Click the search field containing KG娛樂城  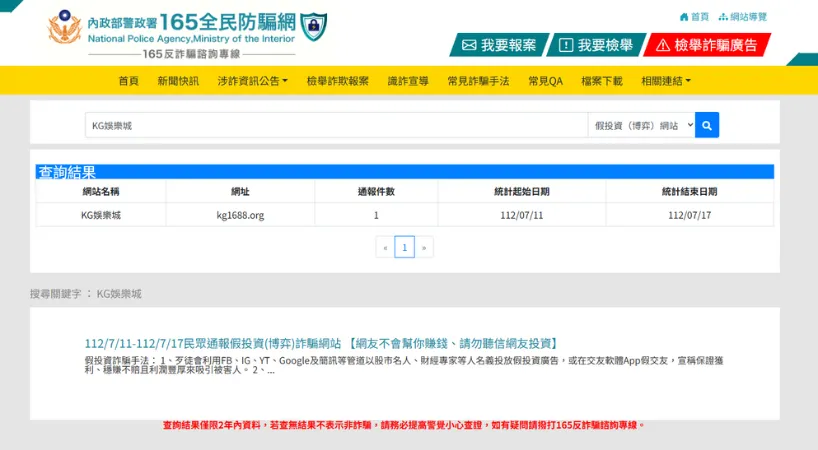pos(336,125)
